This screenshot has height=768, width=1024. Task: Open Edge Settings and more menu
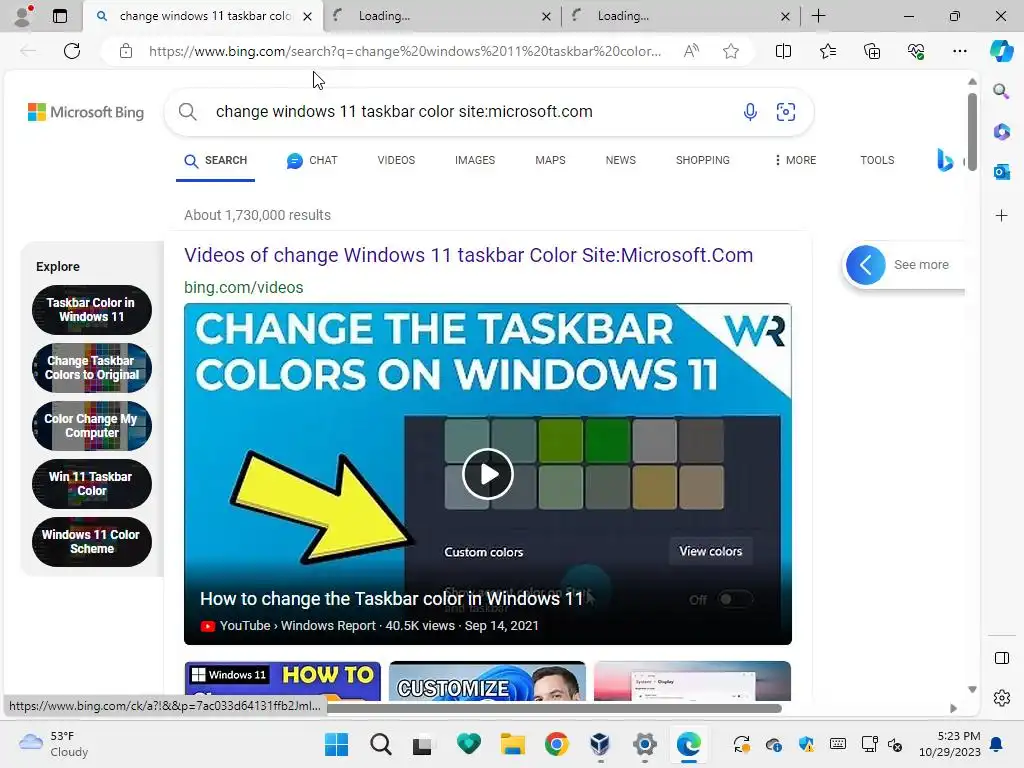959,51
